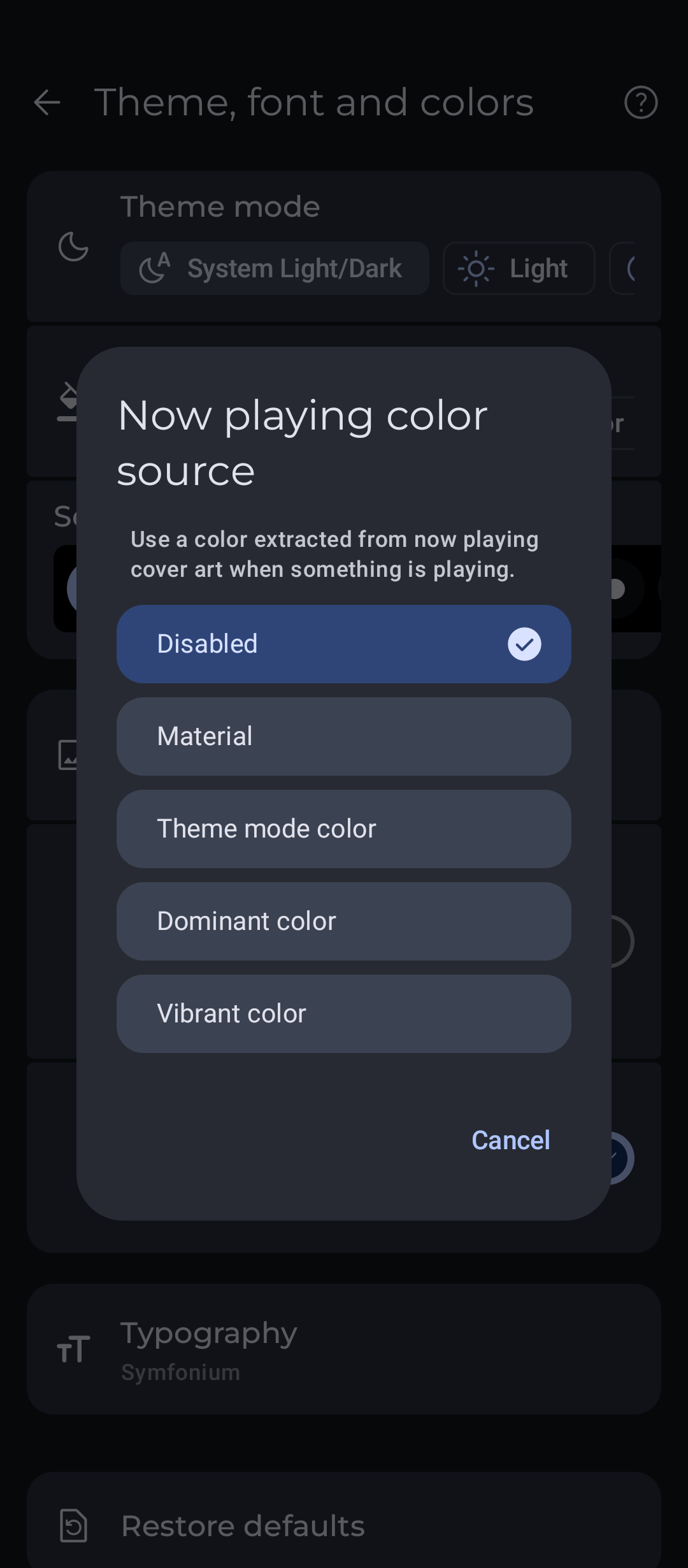Tap the checkmark on Disabled option
The image size is (688, 1568).
point(524,644)
